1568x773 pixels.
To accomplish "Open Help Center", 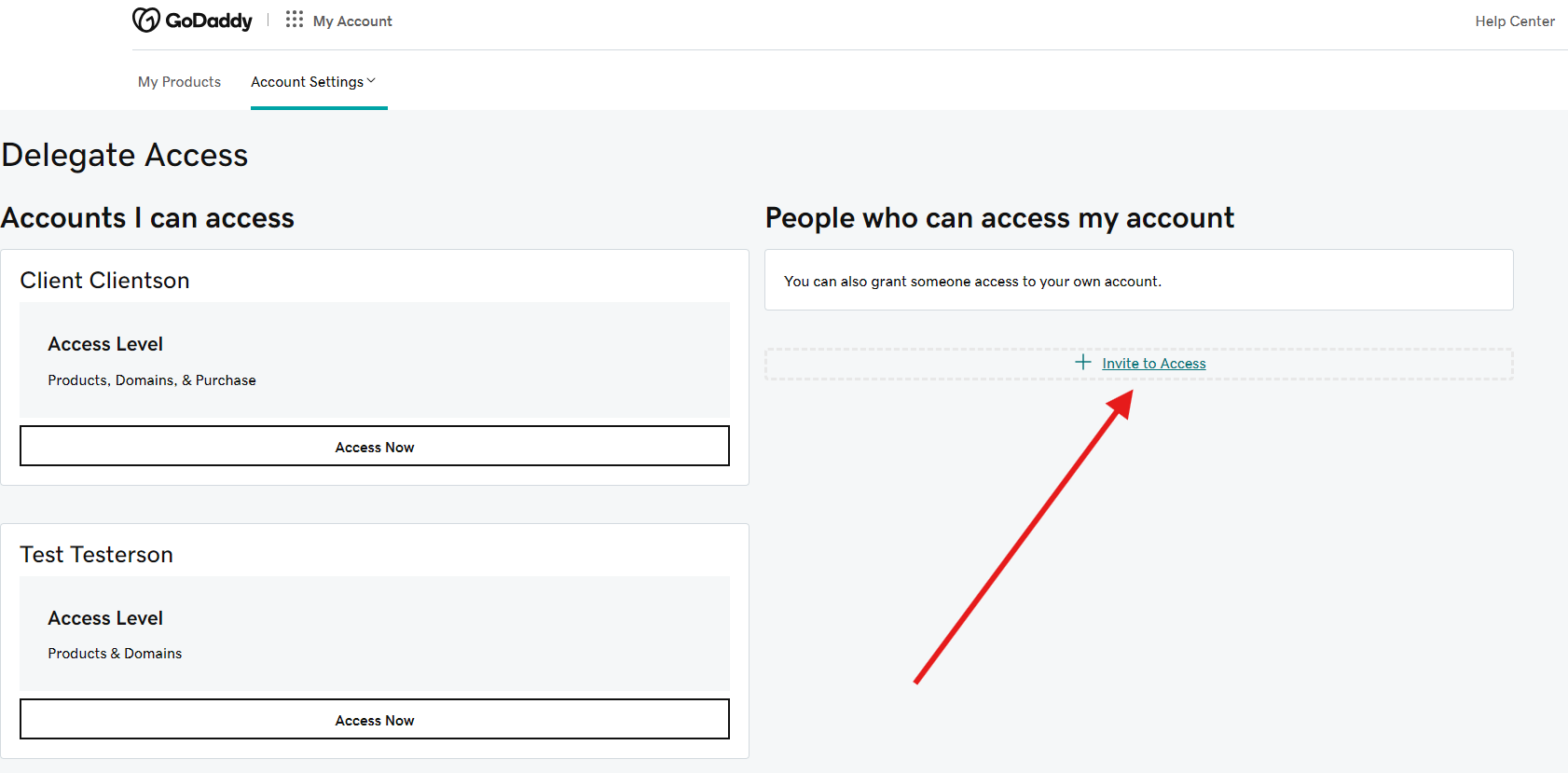I will [1514, 21].
